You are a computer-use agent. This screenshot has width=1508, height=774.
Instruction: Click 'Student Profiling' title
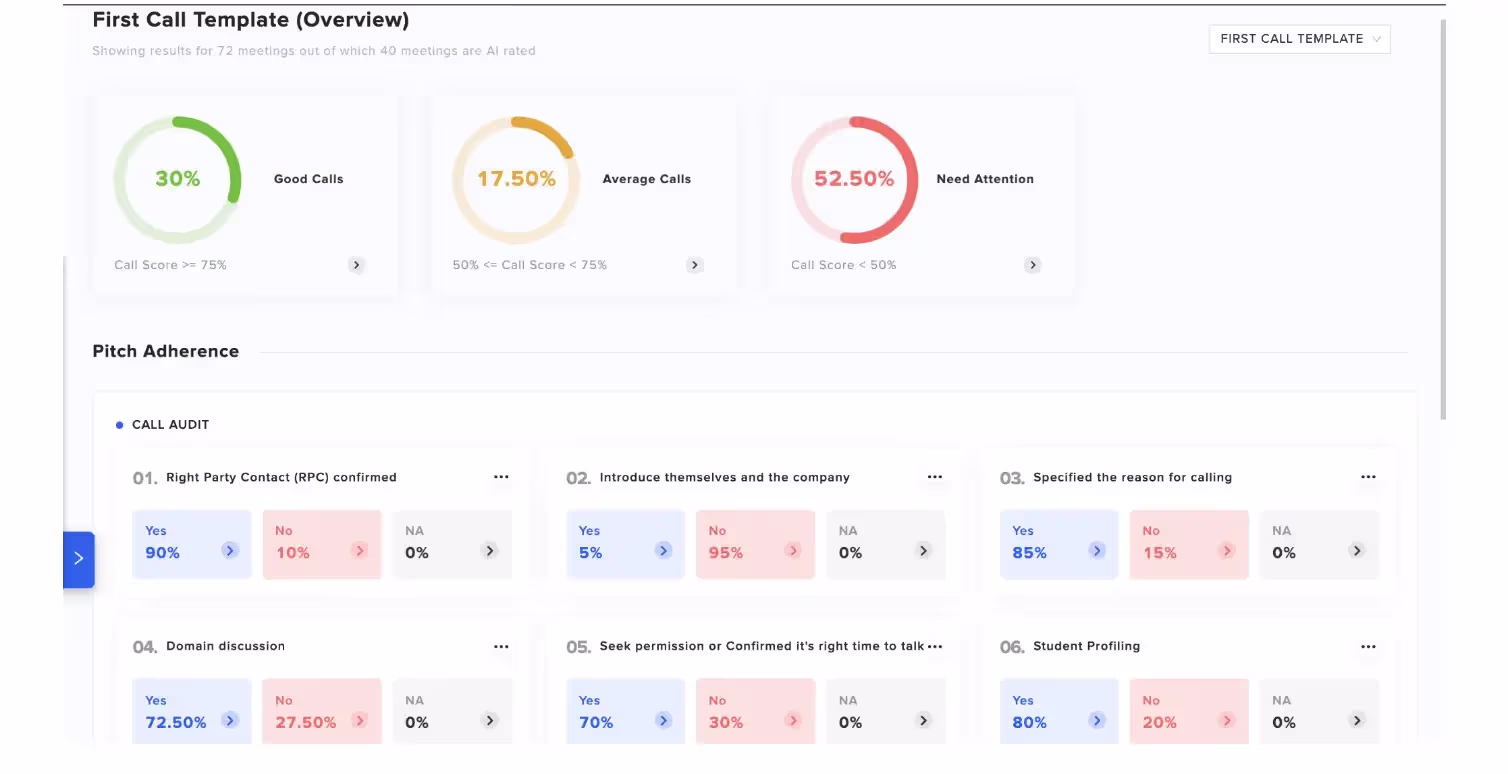[x=1086, y=647]
